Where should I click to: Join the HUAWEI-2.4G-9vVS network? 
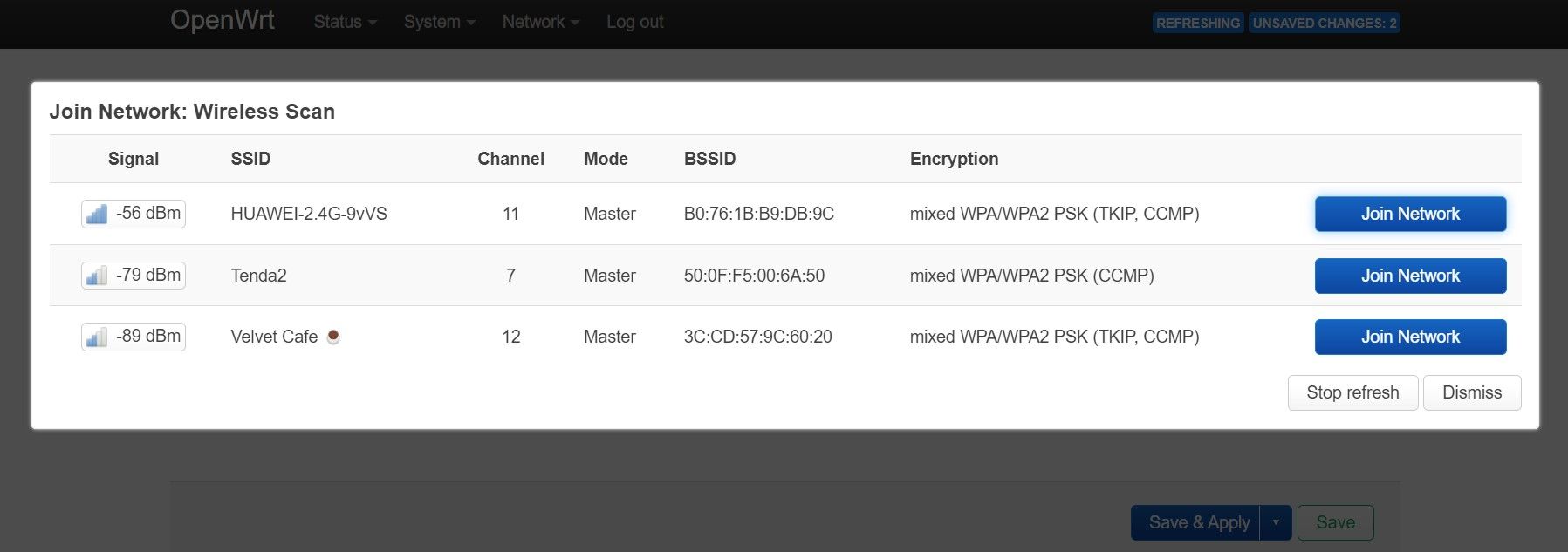coord(1409,213)
